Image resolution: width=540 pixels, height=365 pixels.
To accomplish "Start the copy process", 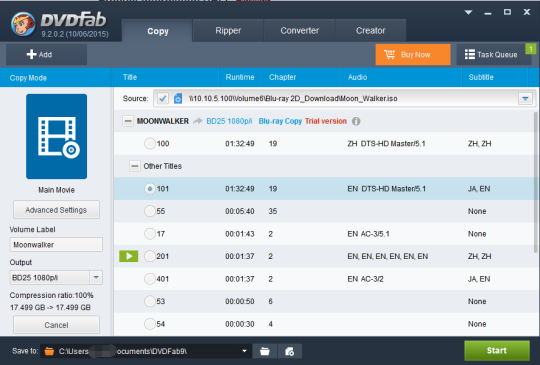I will point(497,351).
